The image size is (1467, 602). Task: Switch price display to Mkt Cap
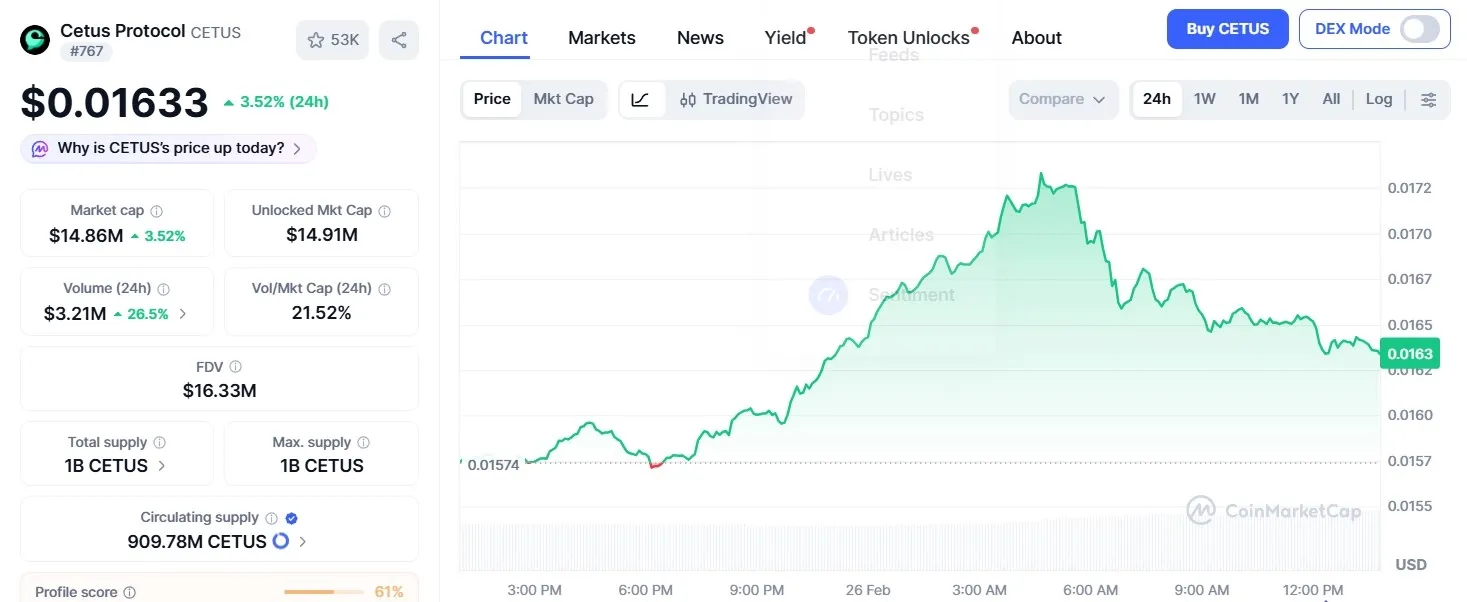[x=563, y=99]
